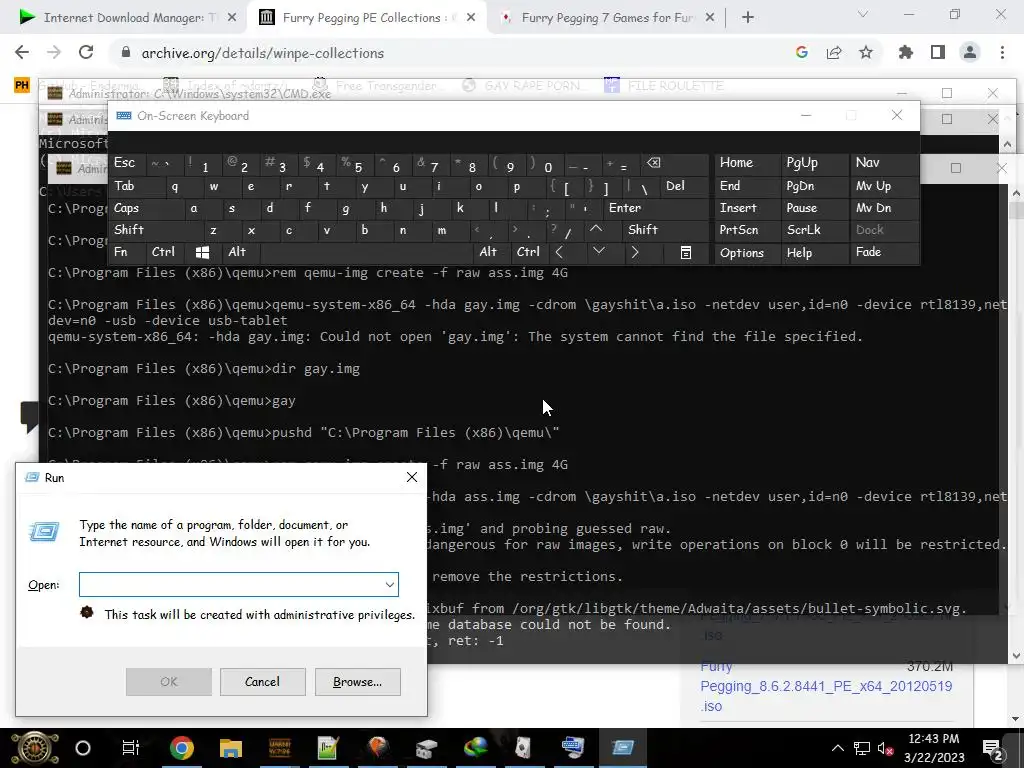Viewport: 1024px width, 768px height.
Task: Open Internet Download Manager taskbar icon
Action: pyautogui.click(x=476, y=748)
